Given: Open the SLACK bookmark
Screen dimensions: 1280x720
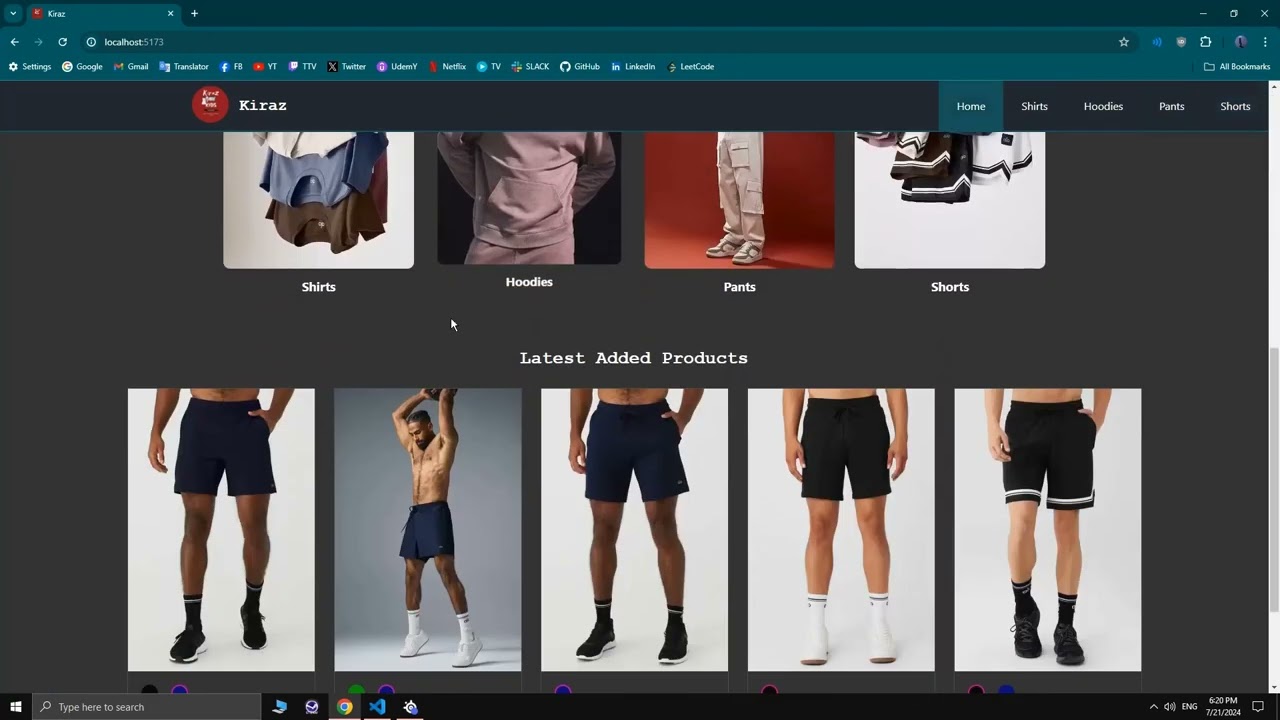Looking at the screenshot, I should point(530,67).
